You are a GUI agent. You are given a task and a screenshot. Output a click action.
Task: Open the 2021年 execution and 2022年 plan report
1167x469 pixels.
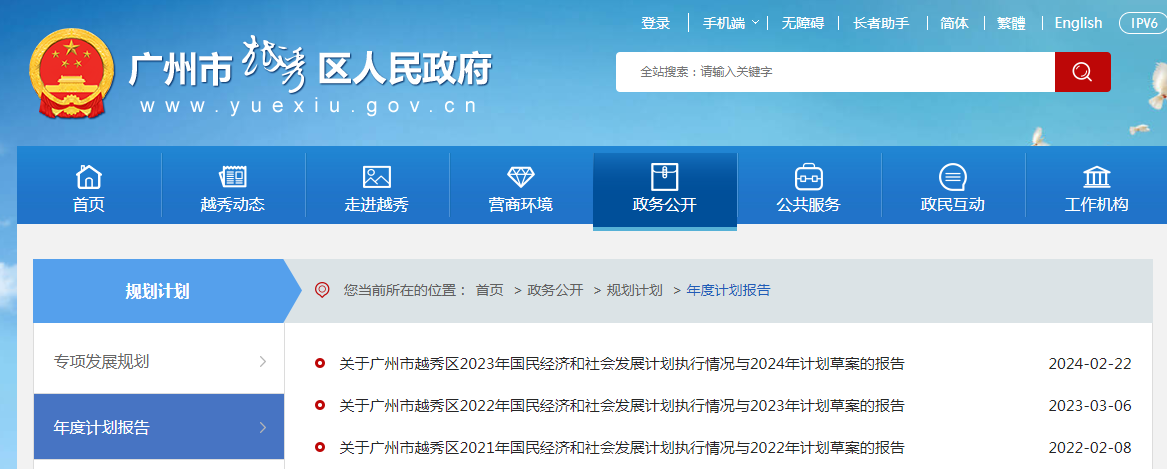pyautogui.click(x=621, y=447)
